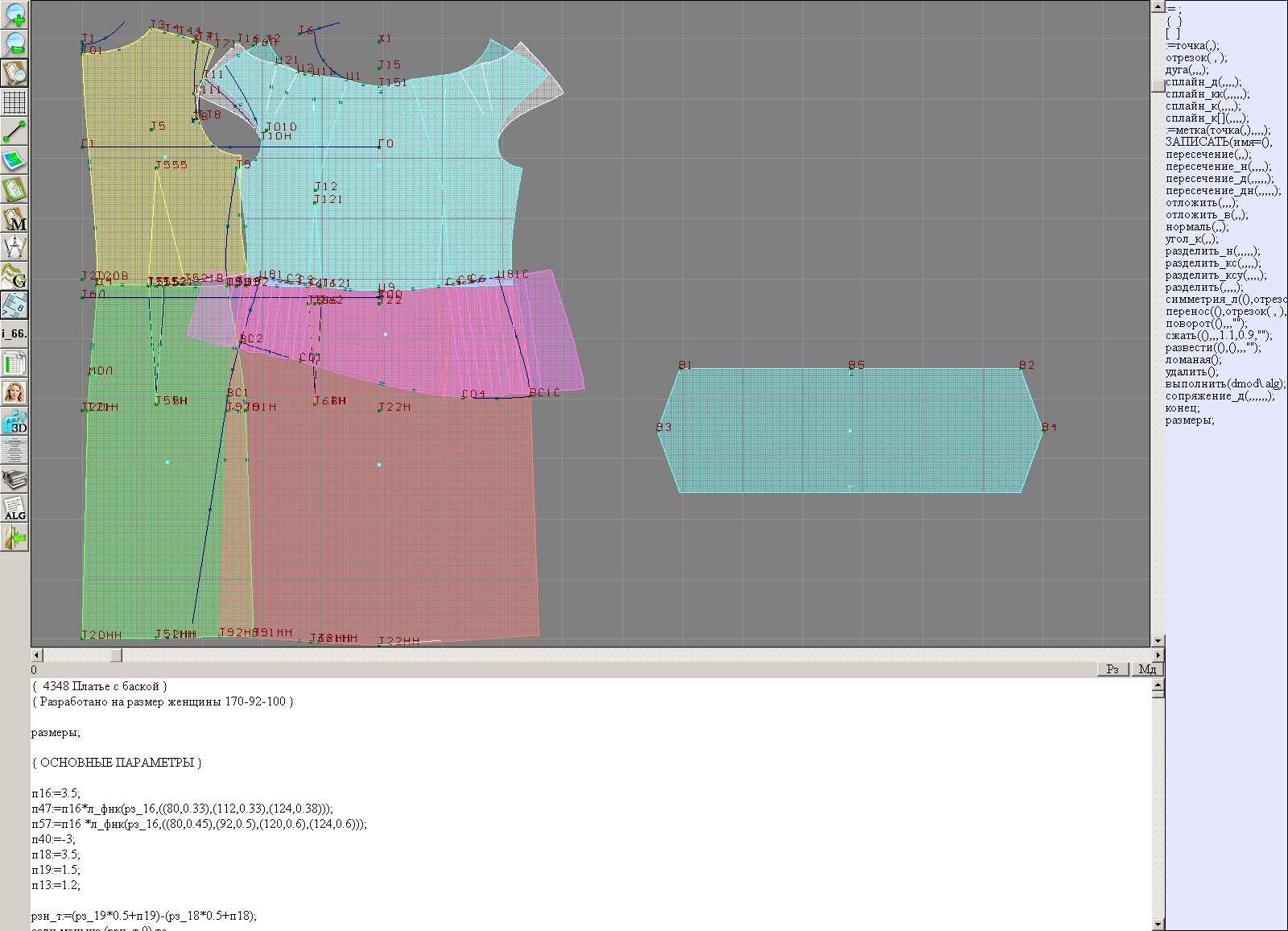Click the canvas scrollbar right arrow
1288x931 pixels.
click(1158, 655)
